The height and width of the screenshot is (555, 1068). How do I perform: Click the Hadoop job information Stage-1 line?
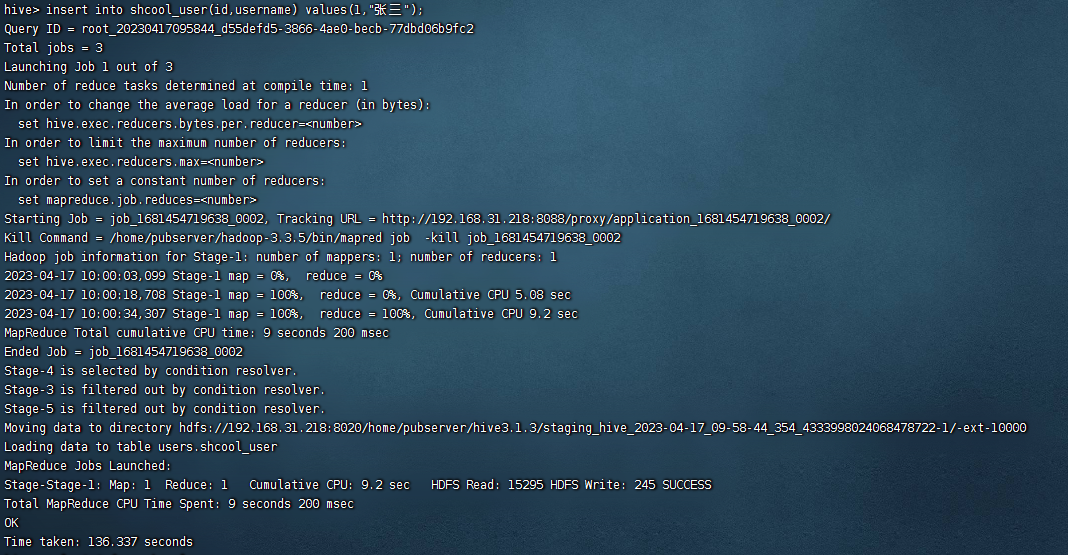coord(280,257)
